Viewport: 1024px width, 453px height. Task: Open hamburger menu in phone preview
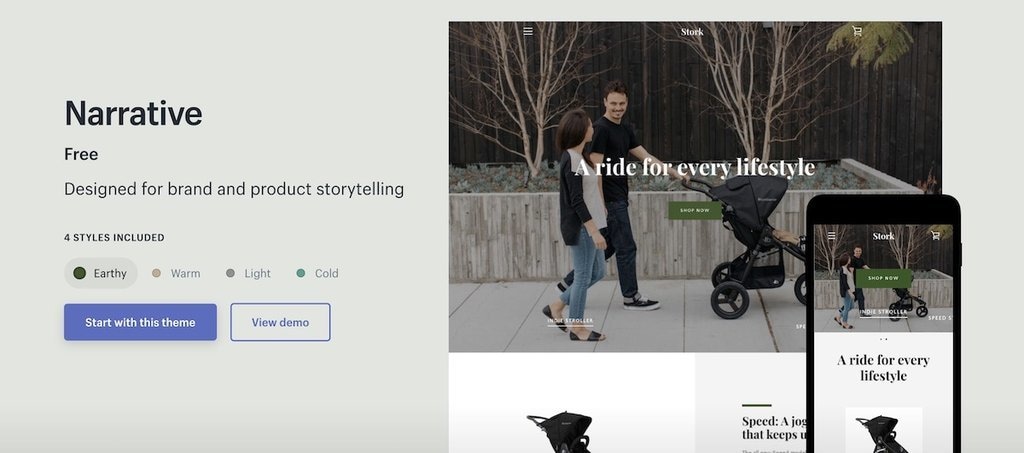(x=831, y=236)
